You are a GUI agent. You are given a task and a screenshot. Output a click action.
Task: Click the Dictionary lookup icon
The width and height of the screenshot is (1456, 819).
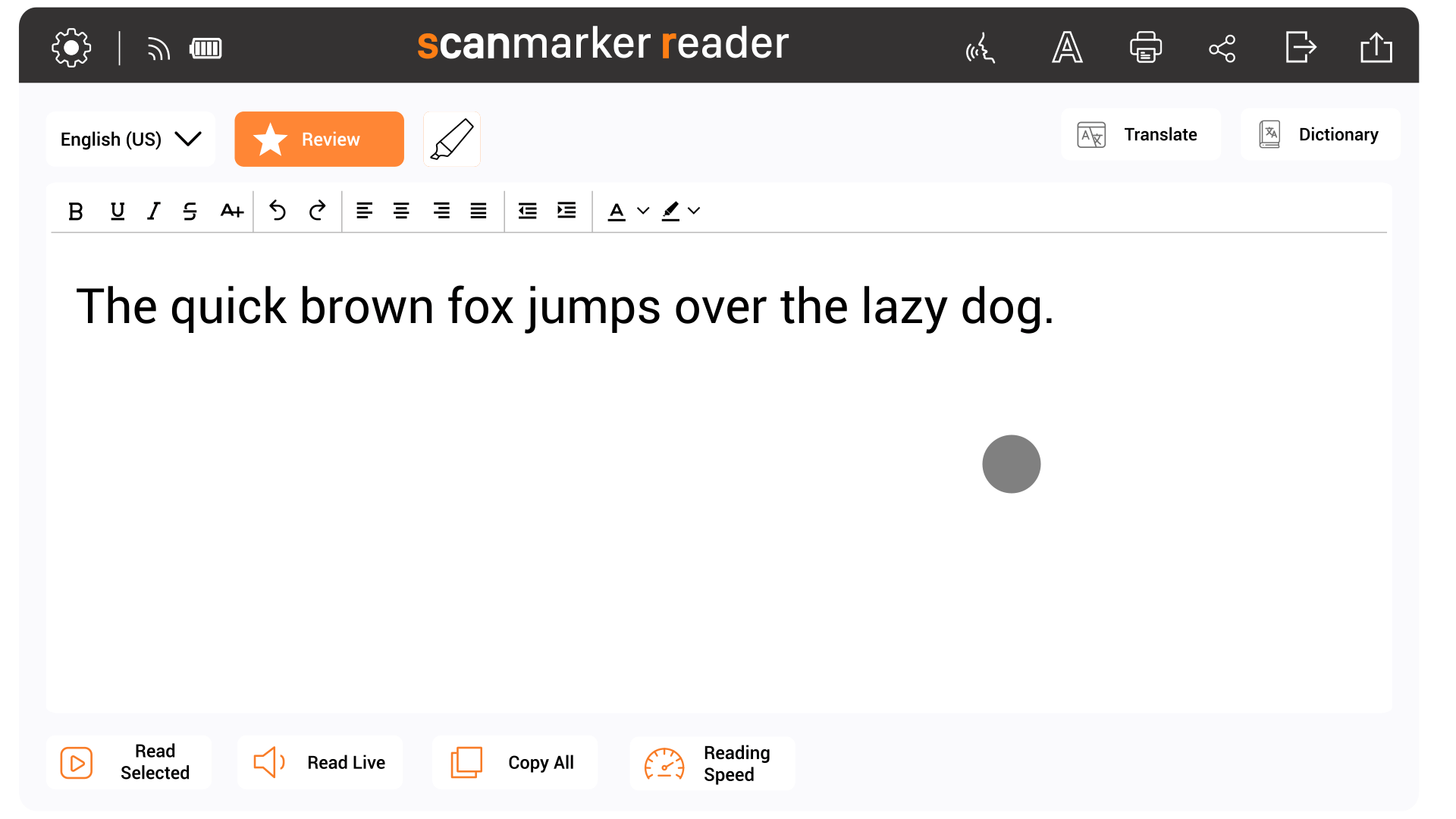pos(1269,135)
